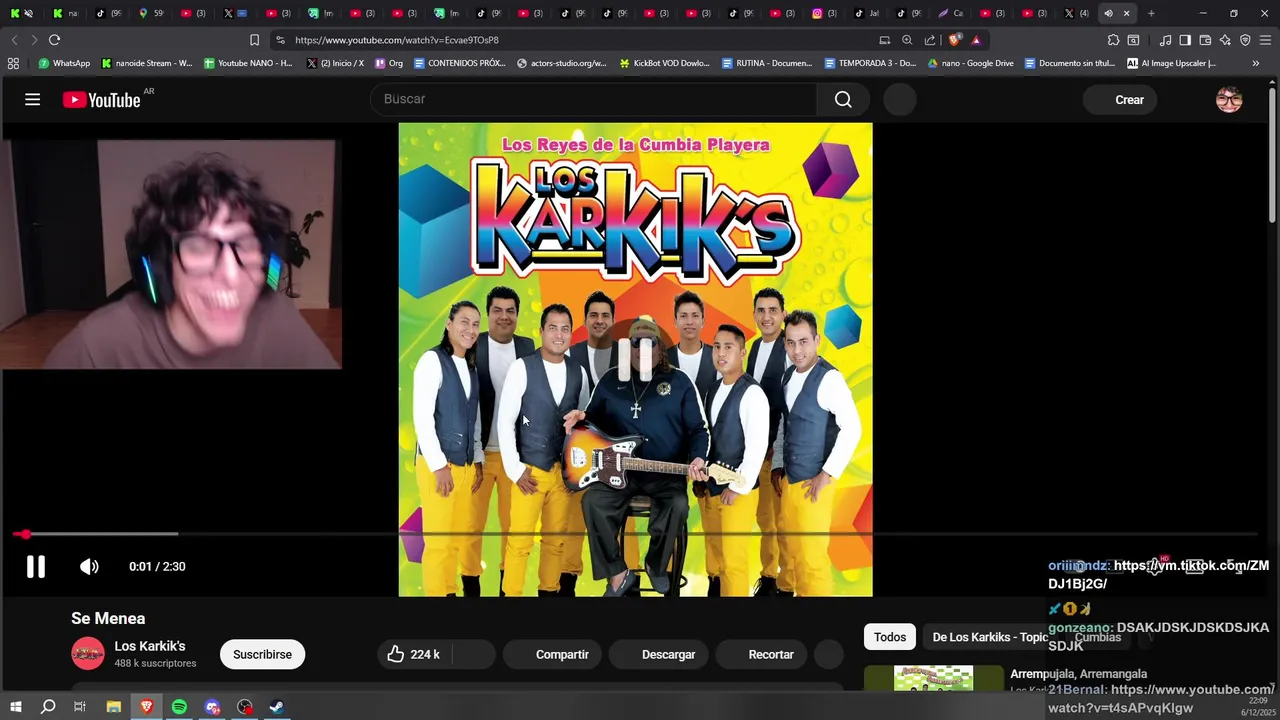This screenshot has width=1280, height=720.
Task: Close the active audio-playing tab
Action: point(1127,13)
